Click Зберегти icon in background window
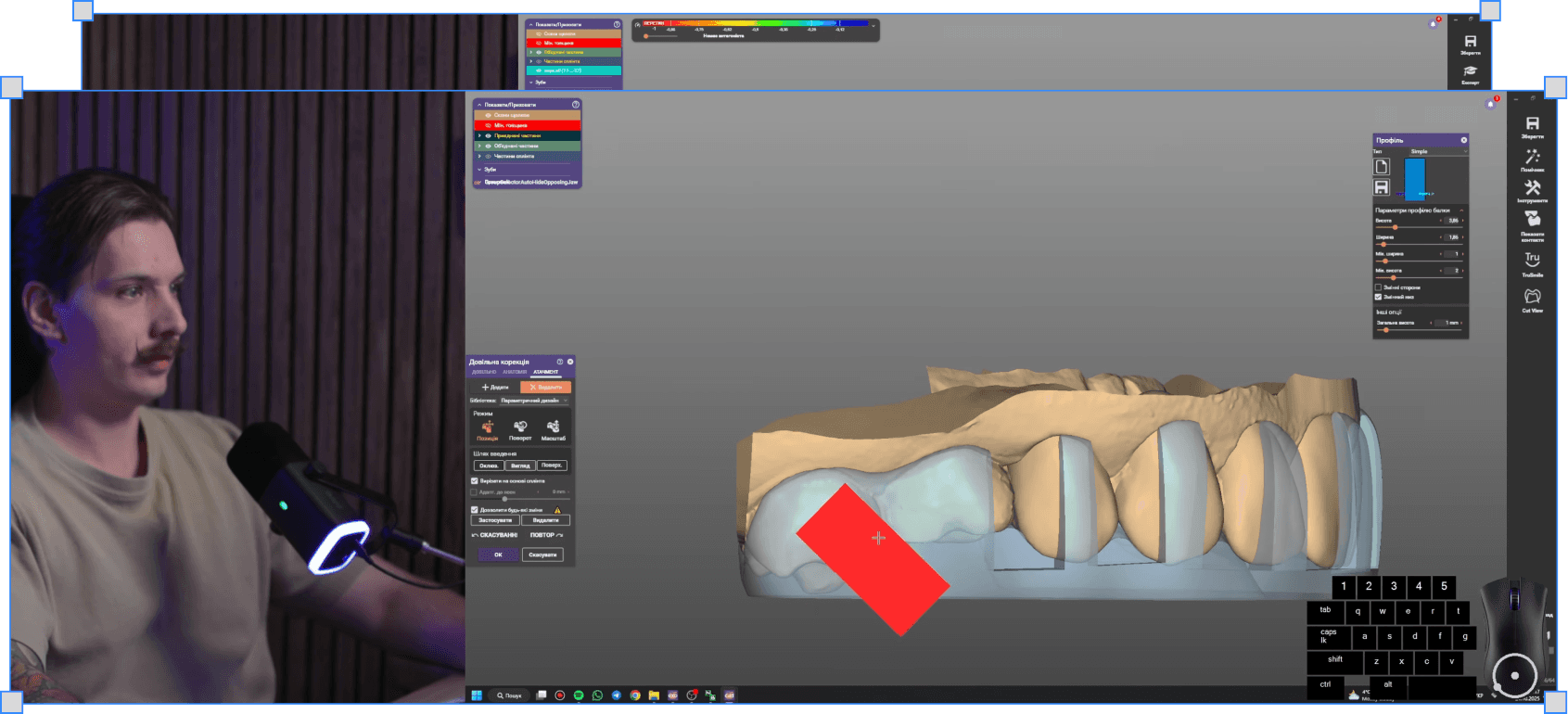 click(x=1470, y=42)
